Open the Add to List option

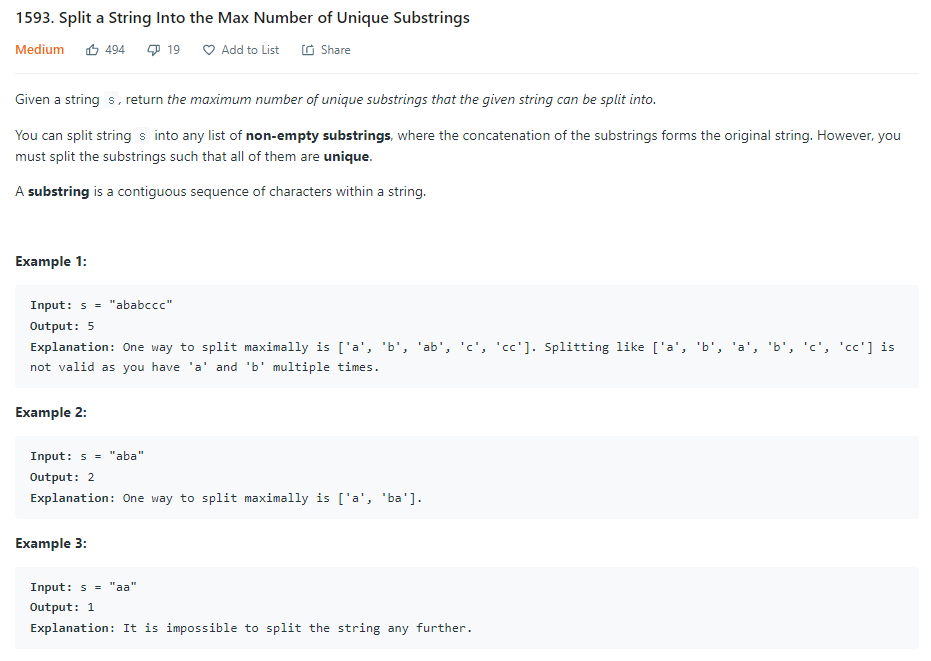click(x=249, y=49)
